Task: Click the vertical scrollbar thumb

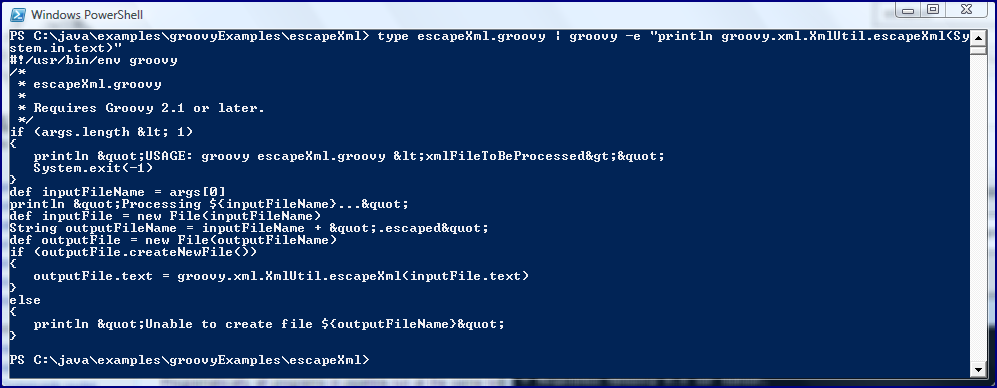Action: tap(978, 50)
